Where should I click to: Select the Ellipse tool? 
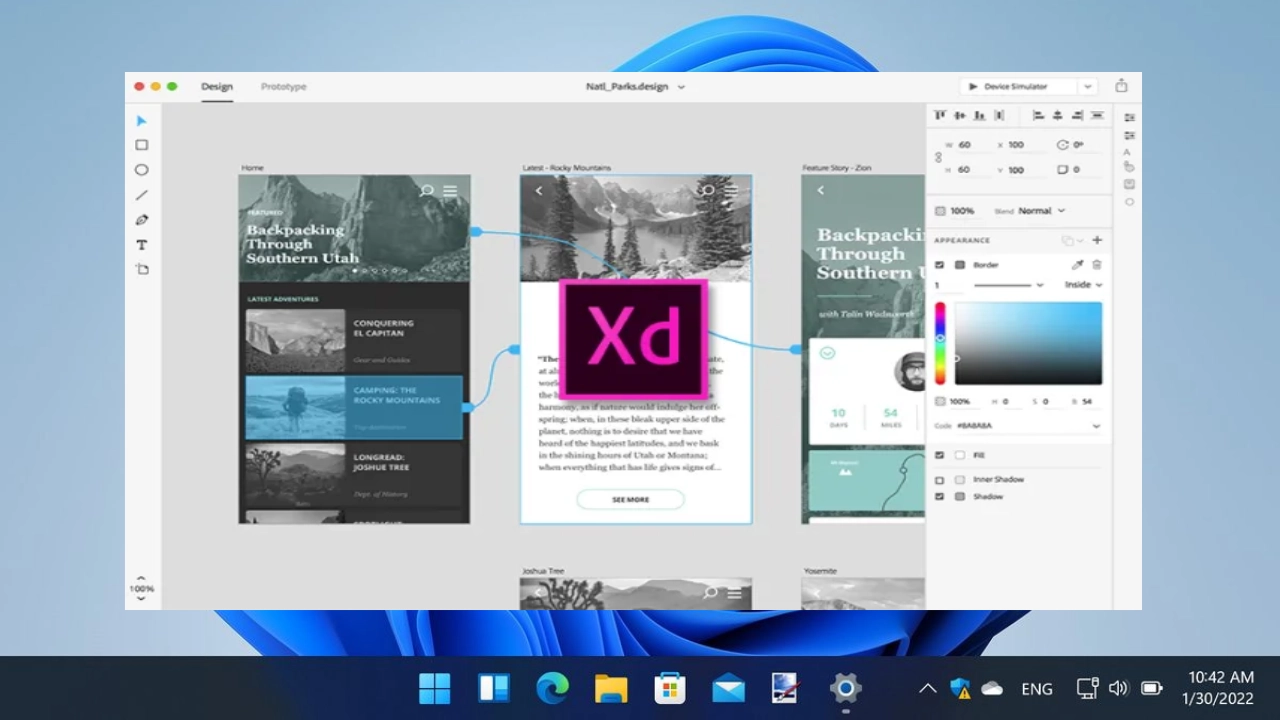tap(142, 170)
